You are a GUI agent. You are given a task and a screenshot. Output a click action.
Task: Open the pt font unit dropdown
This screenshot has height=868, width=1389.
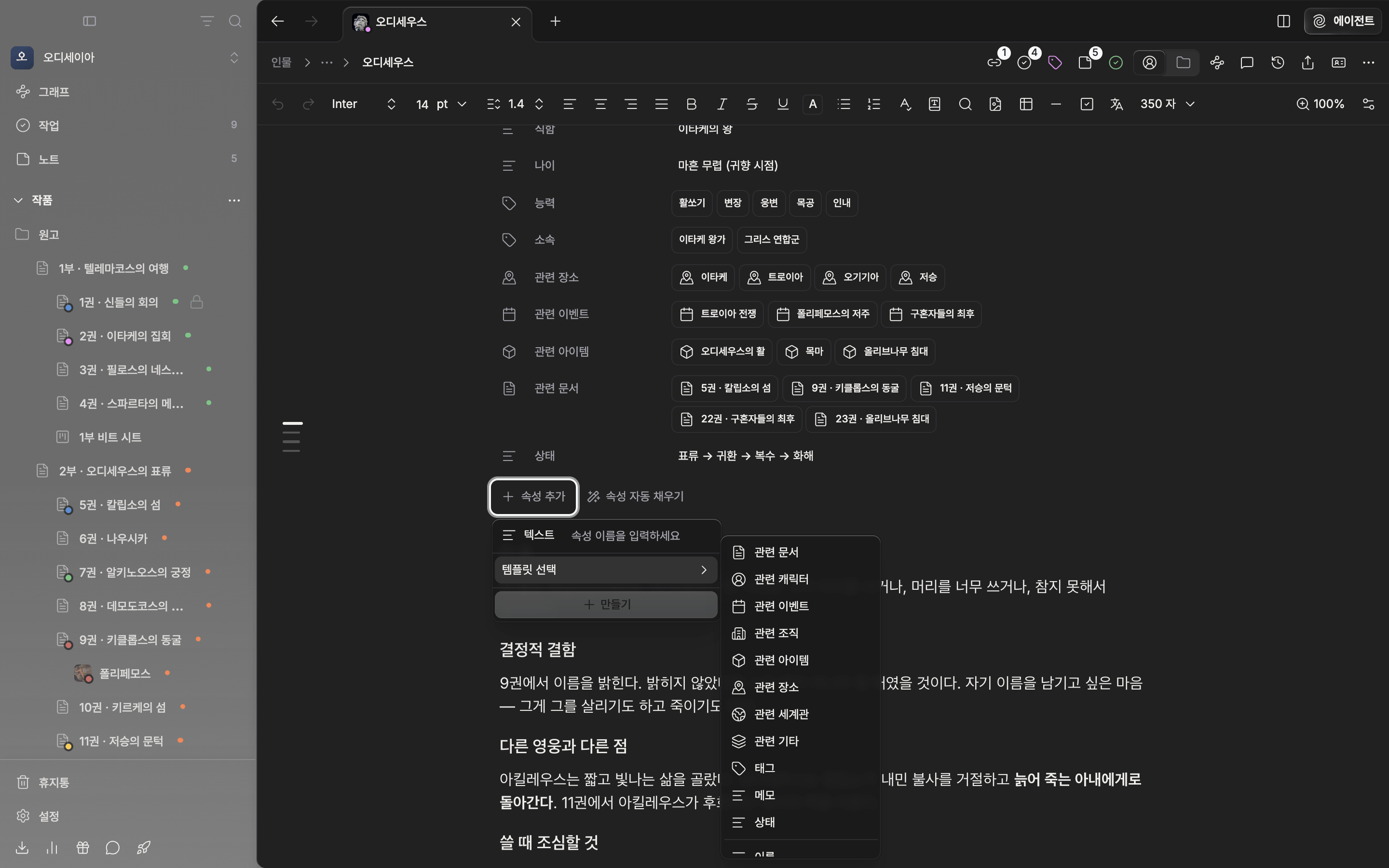click(x=451, y=104)
